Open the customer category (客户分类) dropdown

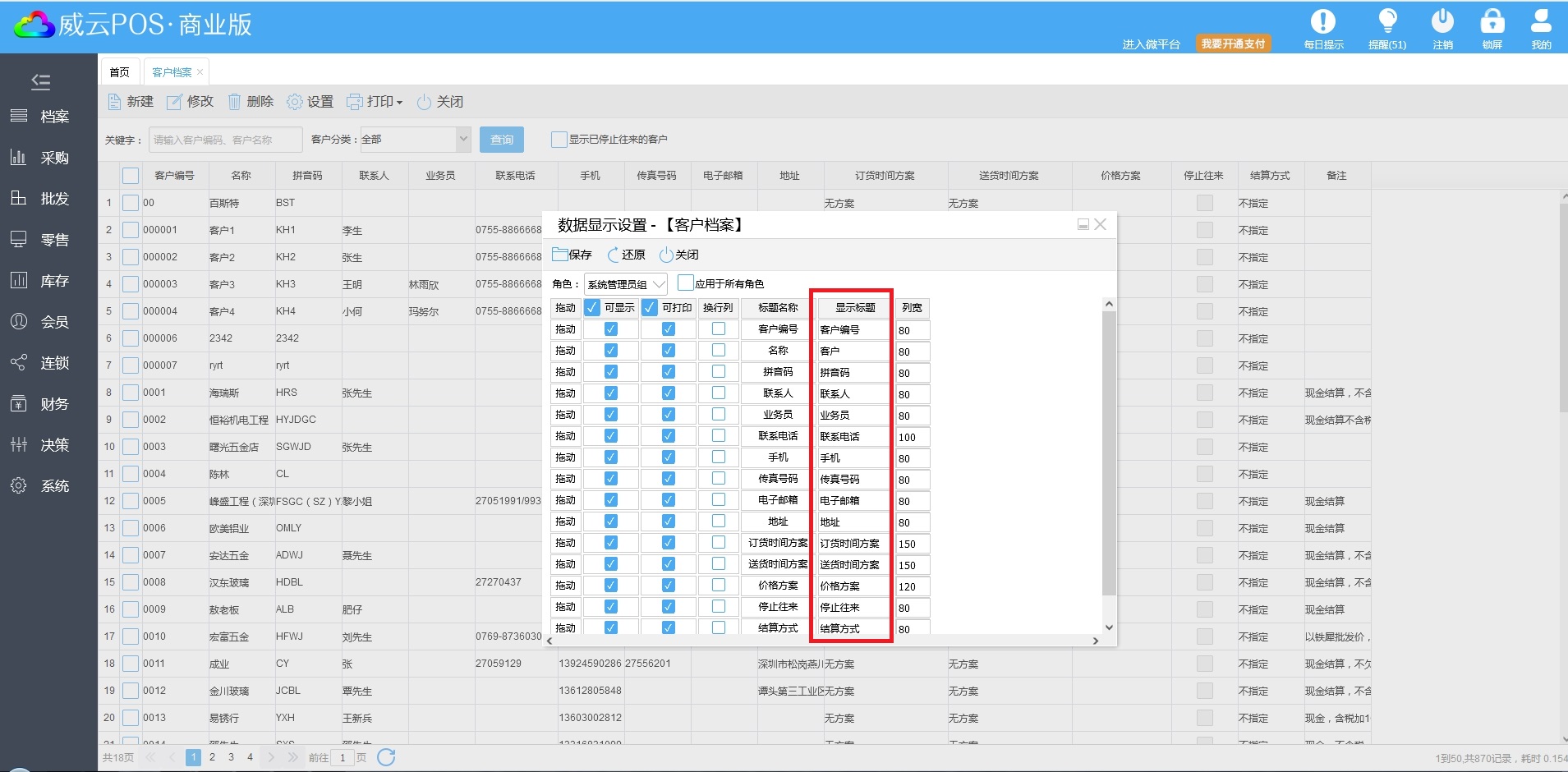point(463,140)
